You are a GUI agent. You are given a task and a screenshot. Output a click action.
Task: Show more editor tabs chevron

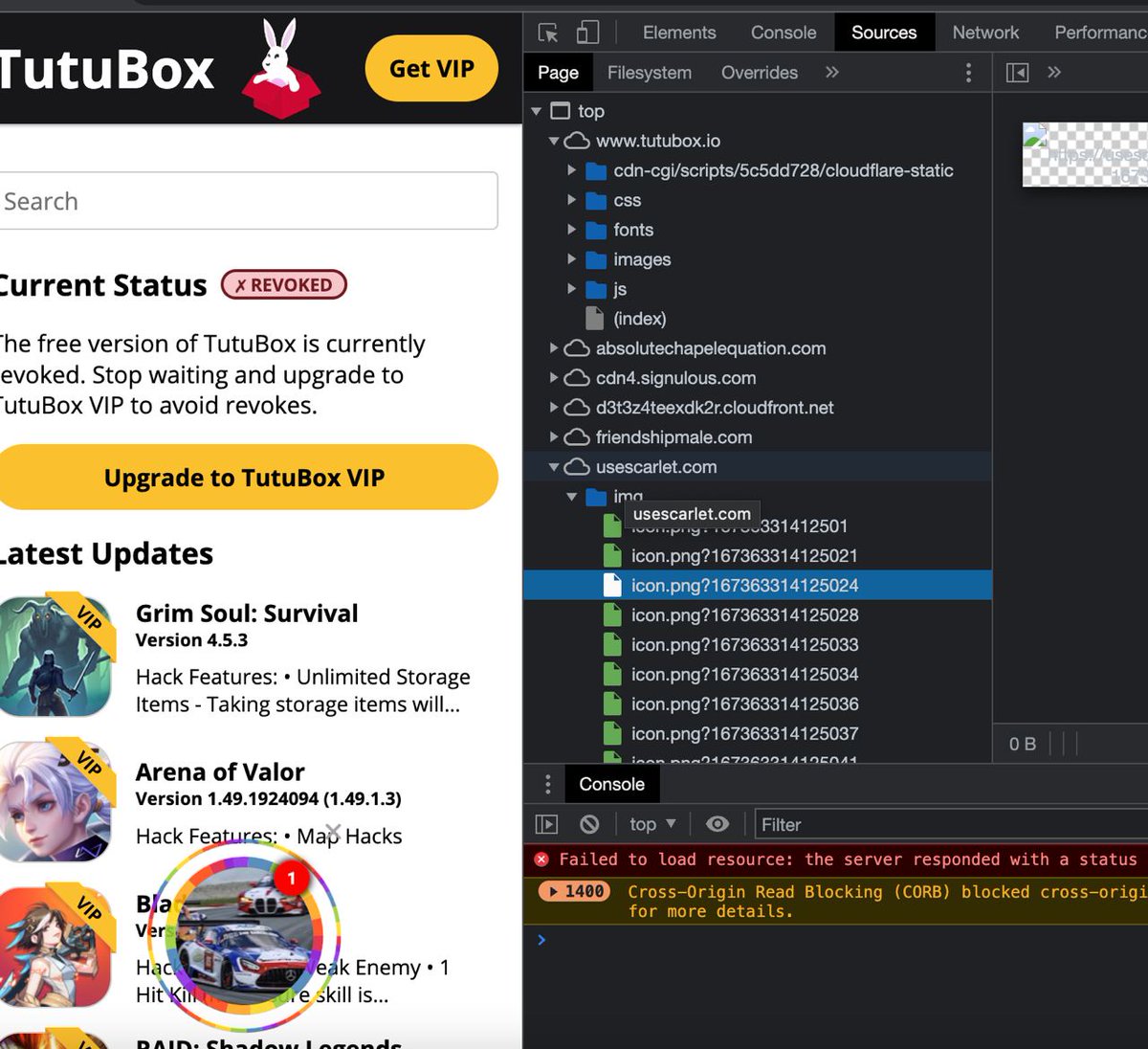point(1054,72)
